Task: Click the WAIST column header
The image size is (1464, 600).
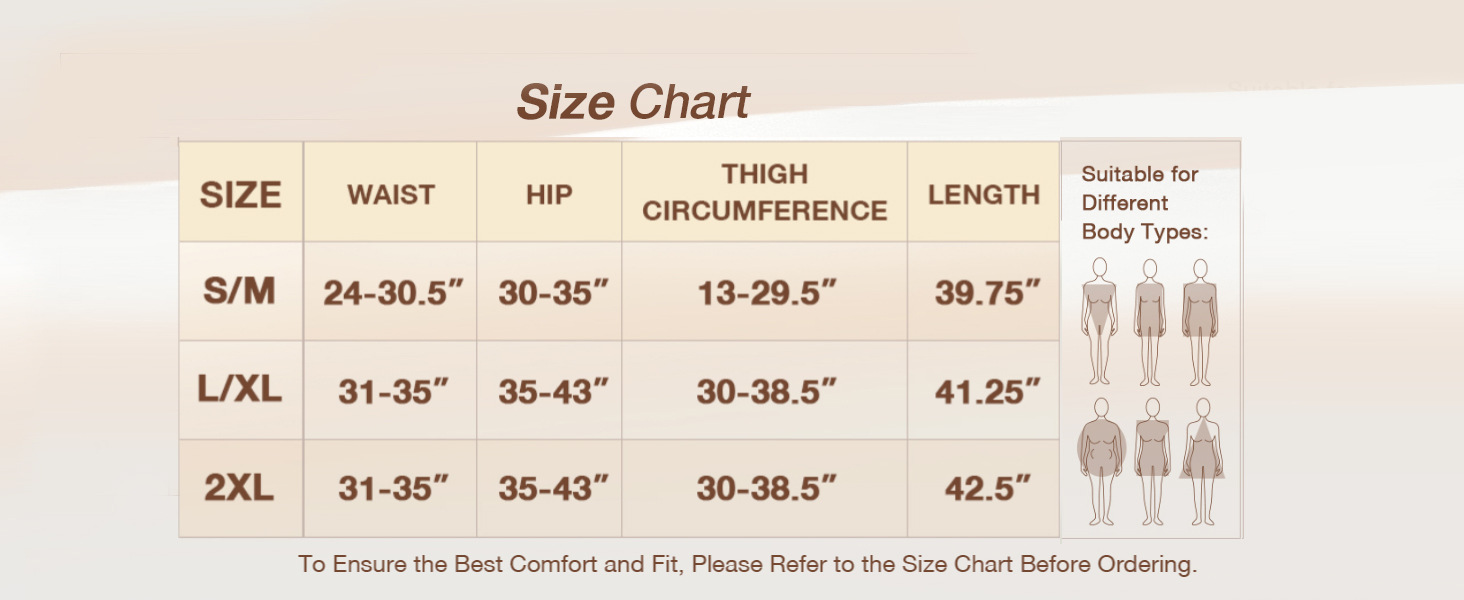Action: 391,194
